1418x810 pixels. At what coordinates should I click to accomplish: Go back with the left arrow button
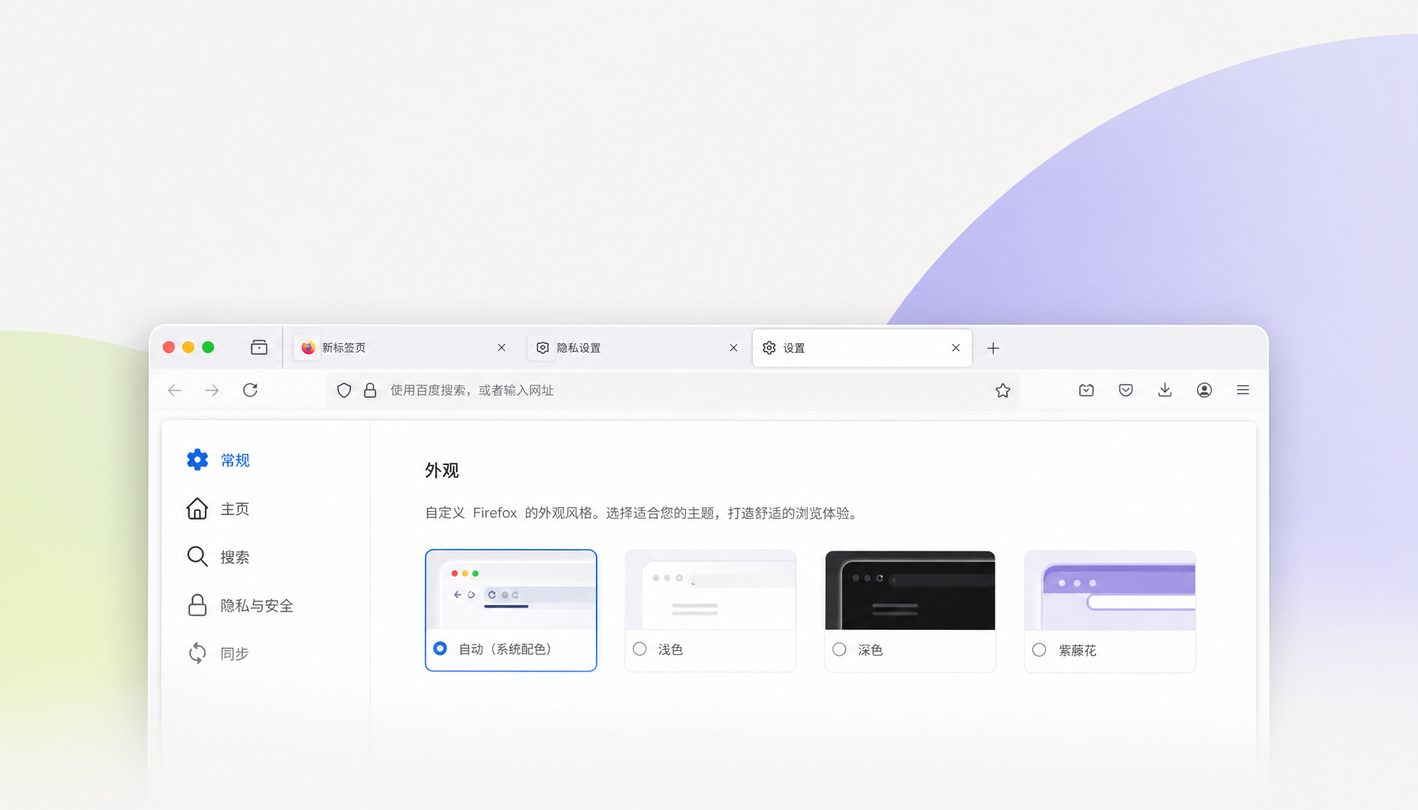[x=175, y=390]
